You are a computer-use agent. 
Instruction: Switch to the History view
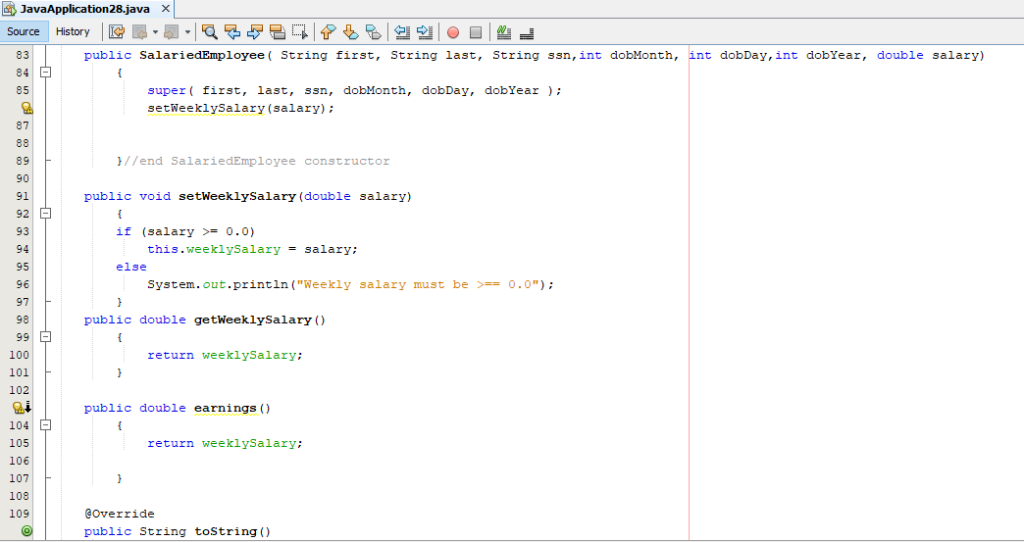point(72,31)
